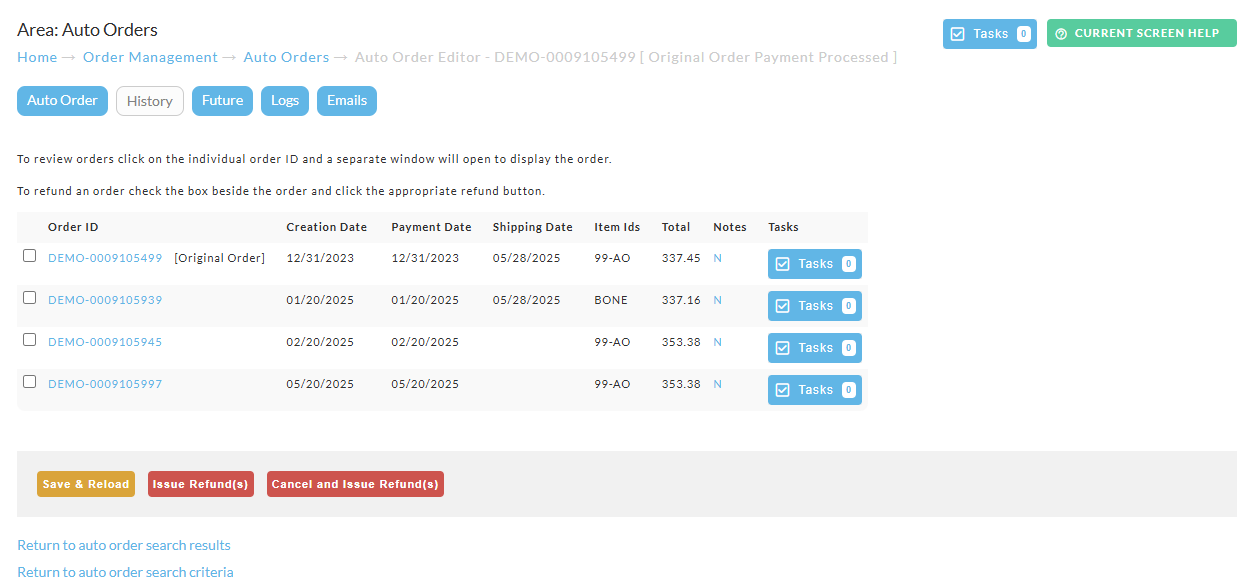Open order DEMO-0009105499
This screenshot has height=588, width=1256.
[105, 258]
